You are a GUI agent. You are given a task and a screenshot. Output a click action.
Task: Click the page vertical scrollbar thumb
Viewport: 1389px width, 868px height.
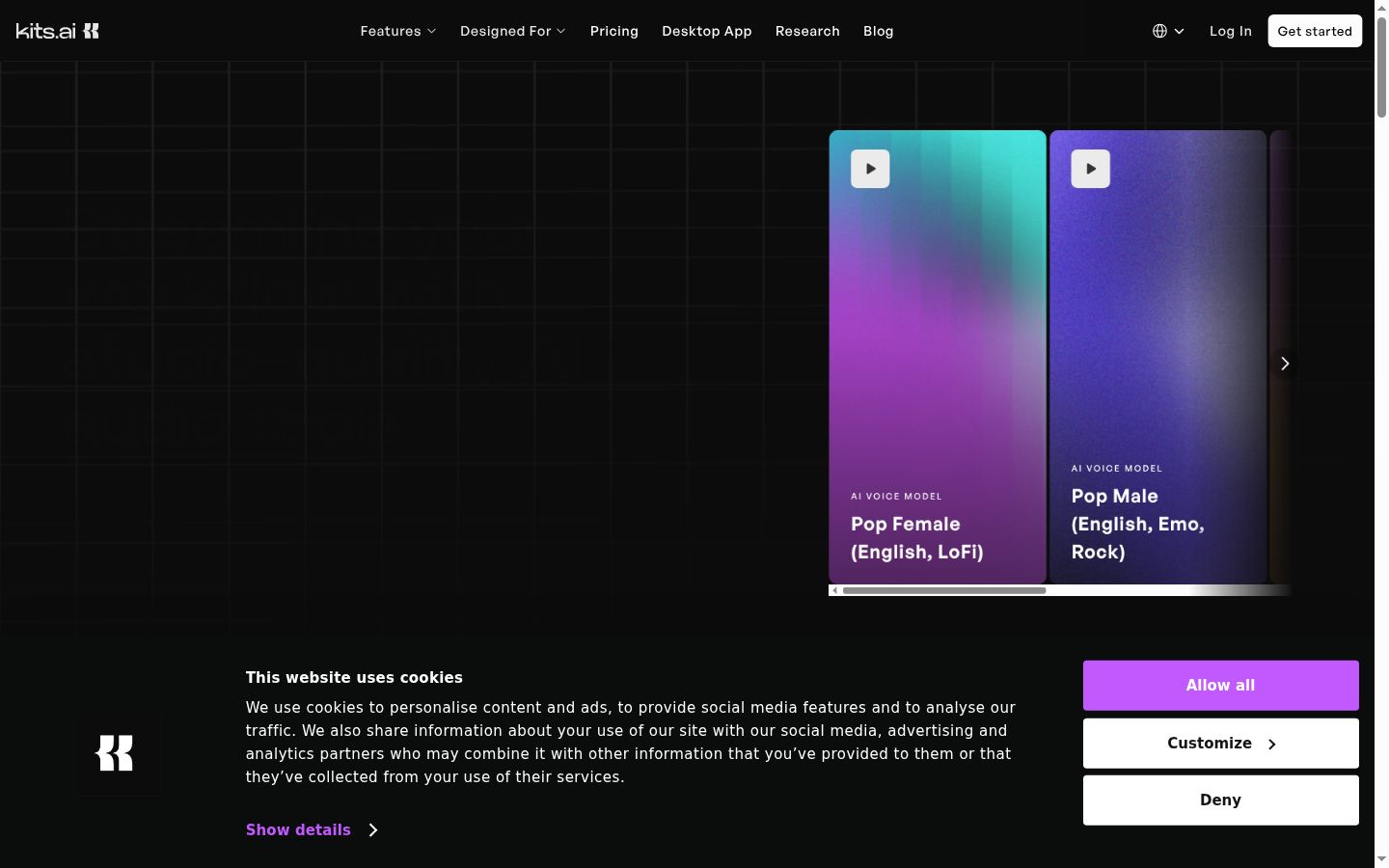click(1381, 67)
